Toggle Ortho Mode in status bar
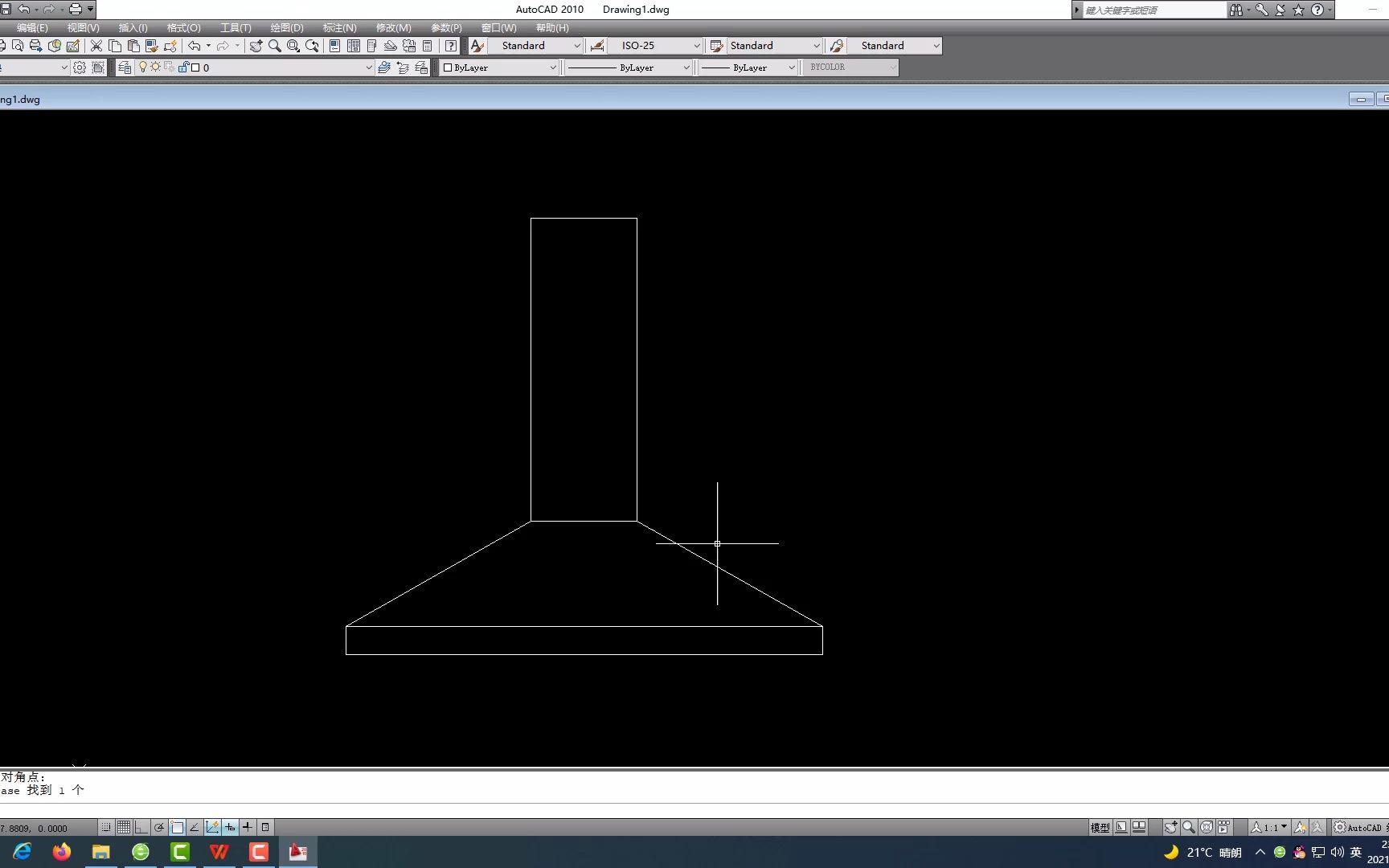The height and width of the screenshot is (868, 1389). (x=141, y=827)
